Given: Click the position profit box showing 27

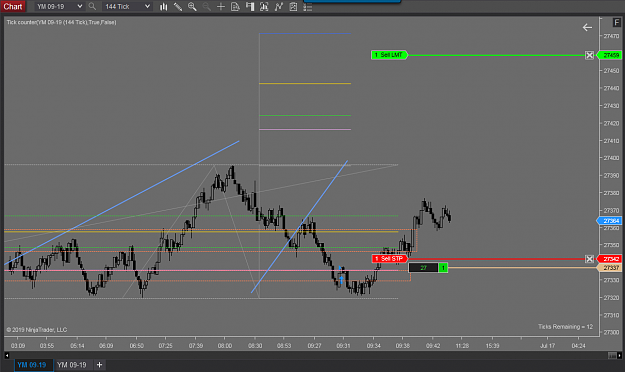Looking at the screenshot, I should [x=423, y=268].
